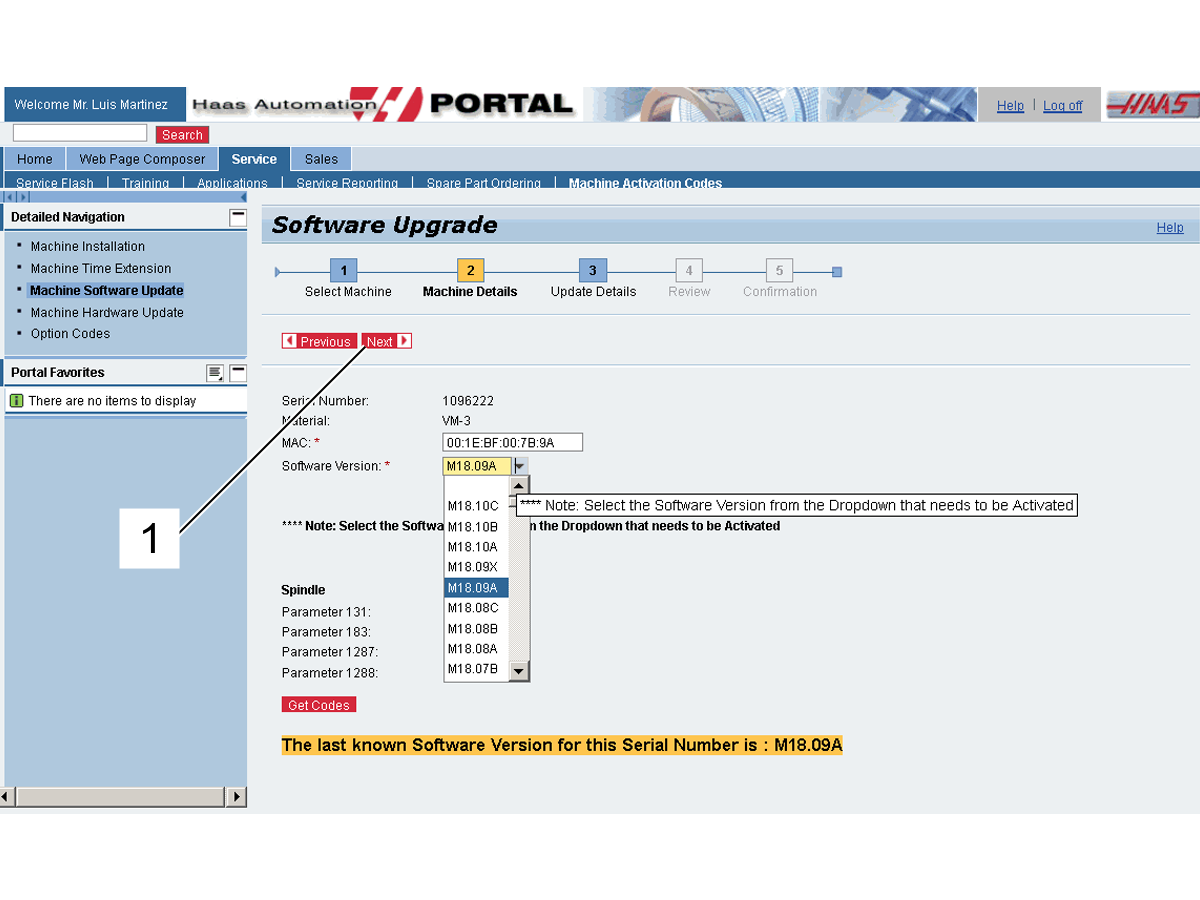Open the Home tab

click(x=35, y=159)
